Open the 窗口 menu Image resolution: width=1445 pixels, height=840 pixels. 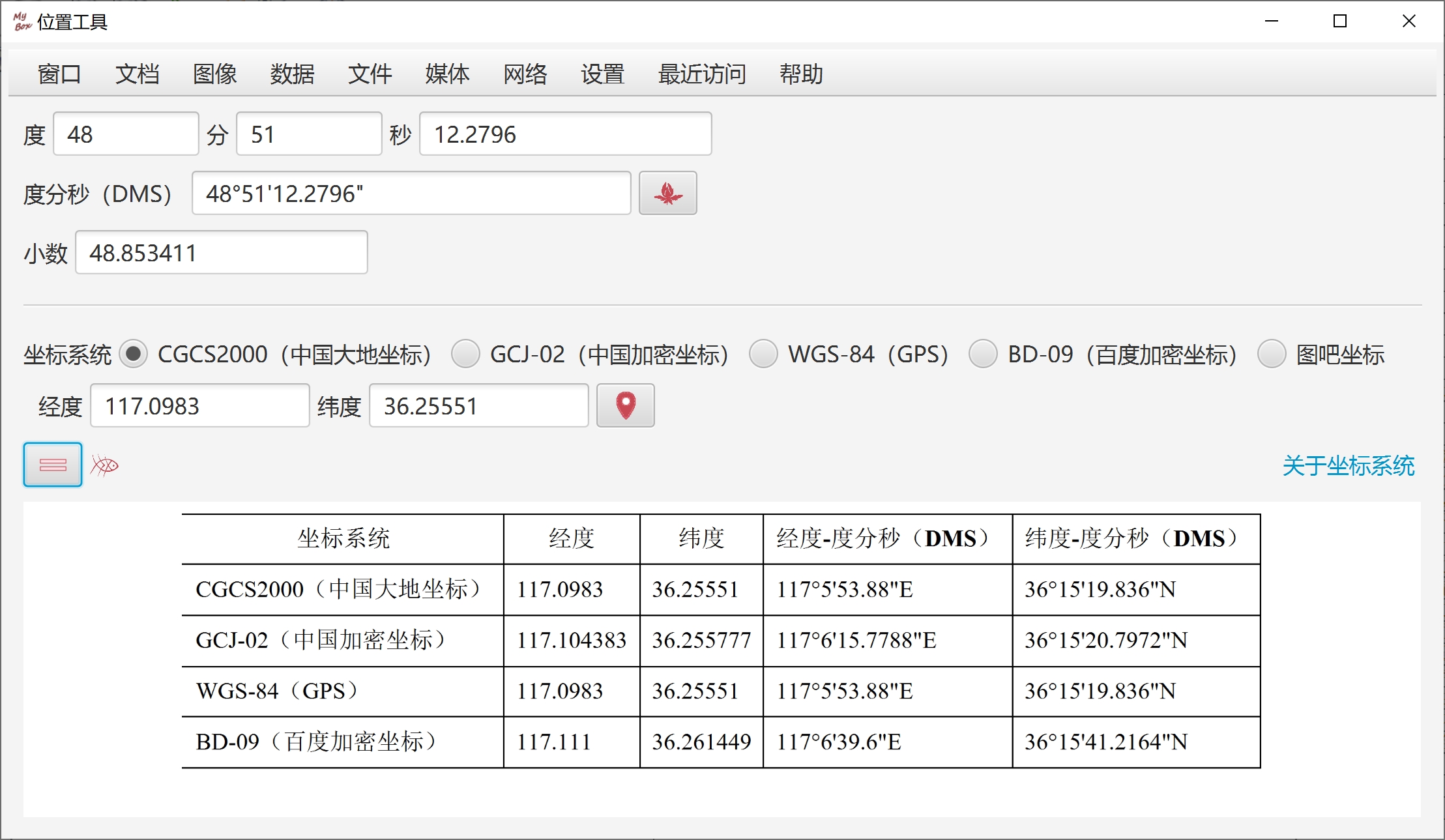tap(59, 74)
